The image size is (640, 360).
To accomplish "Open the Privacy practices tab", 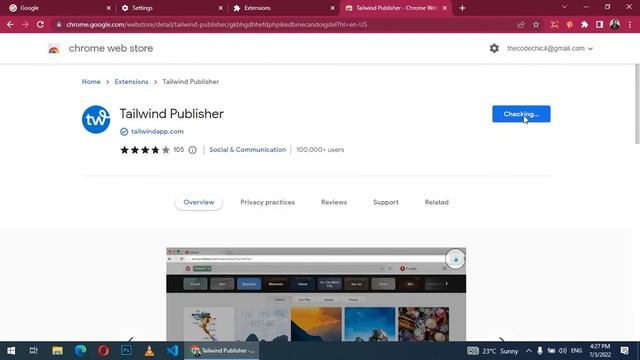I will coord(267,202).
